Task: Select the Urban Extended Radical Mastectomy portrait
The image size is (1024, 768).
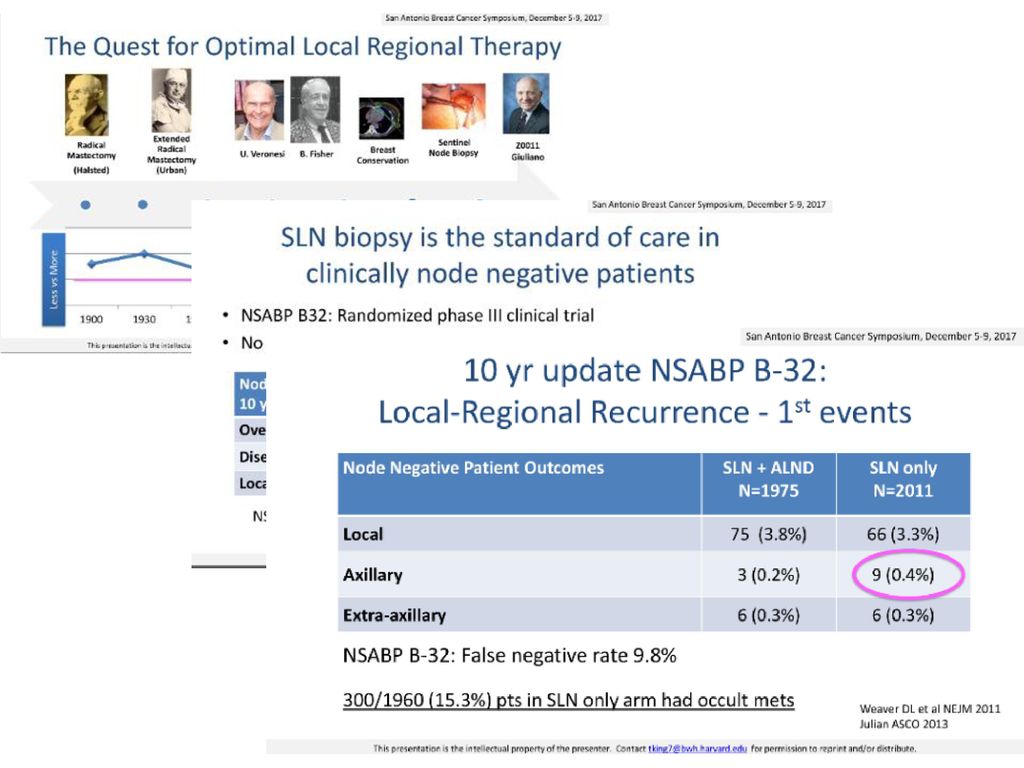Action: (171, 101)
